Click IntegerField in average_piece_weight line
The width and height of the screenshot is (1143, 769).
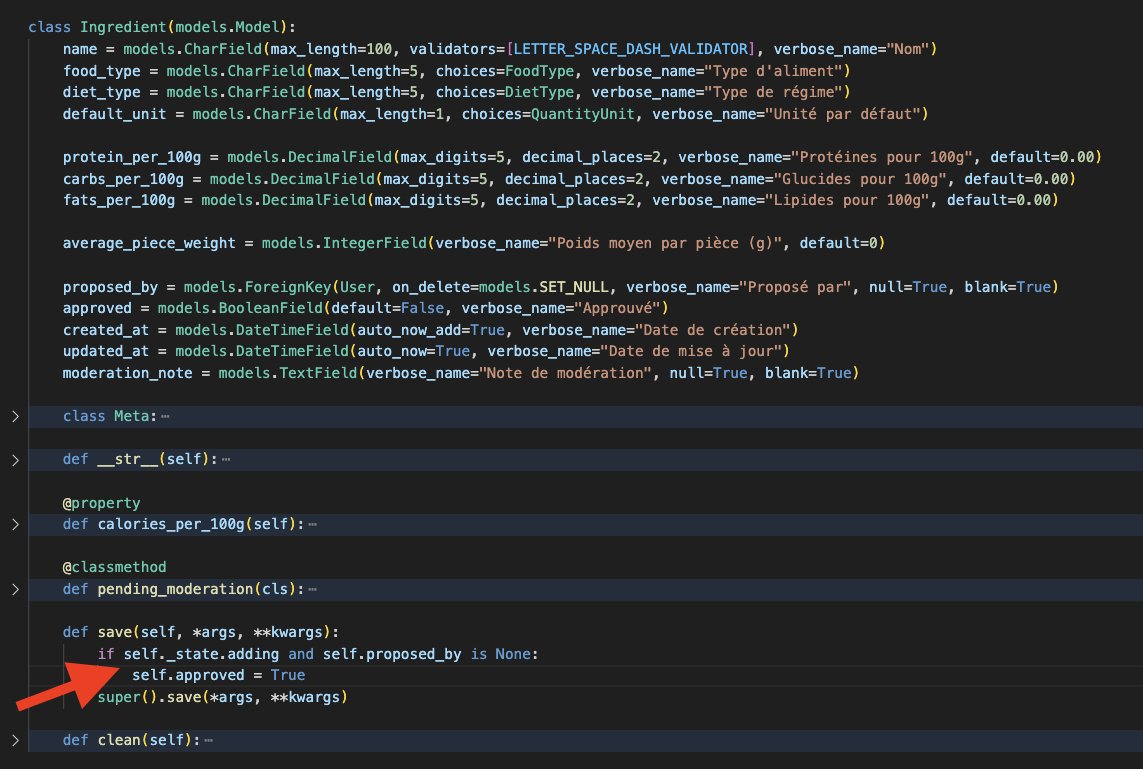coord(375,243)
